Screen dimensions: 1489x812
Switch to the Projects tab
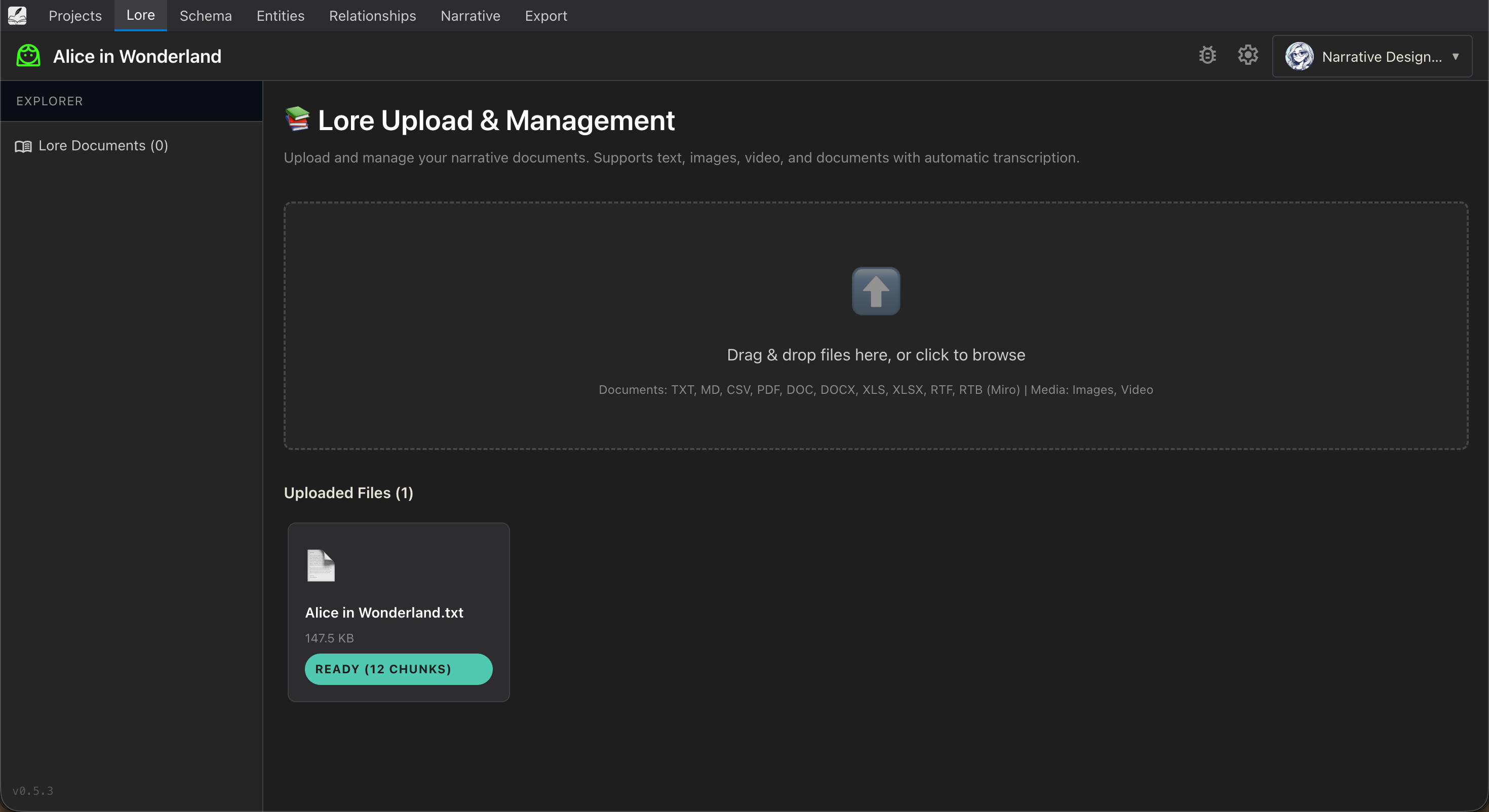click(x=75, y=16)
